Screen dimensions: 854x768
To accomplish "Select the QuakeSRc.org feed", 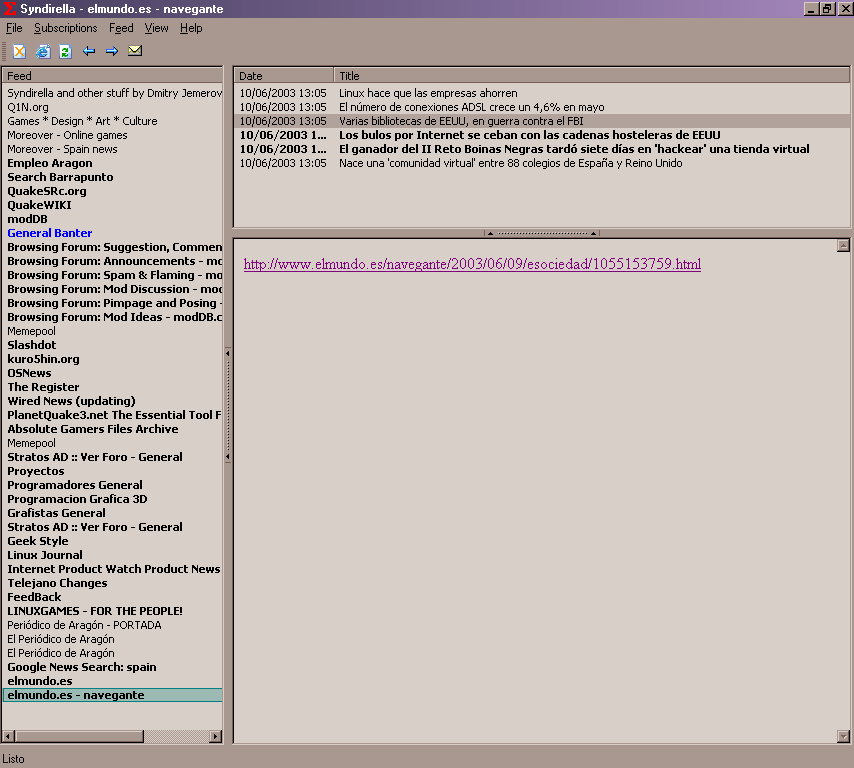I will 113,191.
